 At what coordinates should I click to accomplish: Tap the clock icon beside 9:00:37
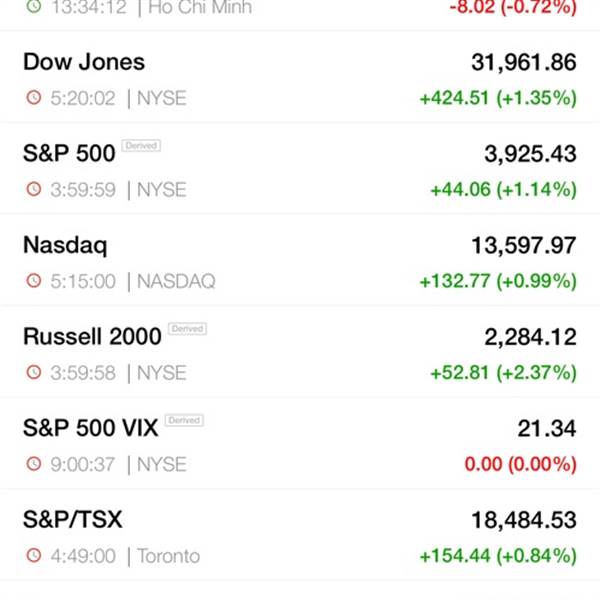point(34,463)
